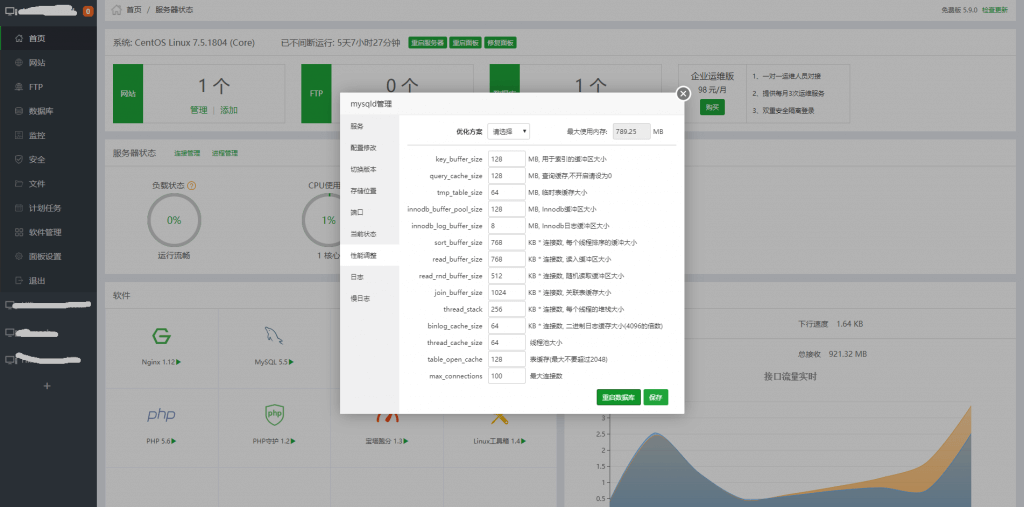Click the 管理 link in the 网站 card
1024x507 pixels.
[199, 110]
